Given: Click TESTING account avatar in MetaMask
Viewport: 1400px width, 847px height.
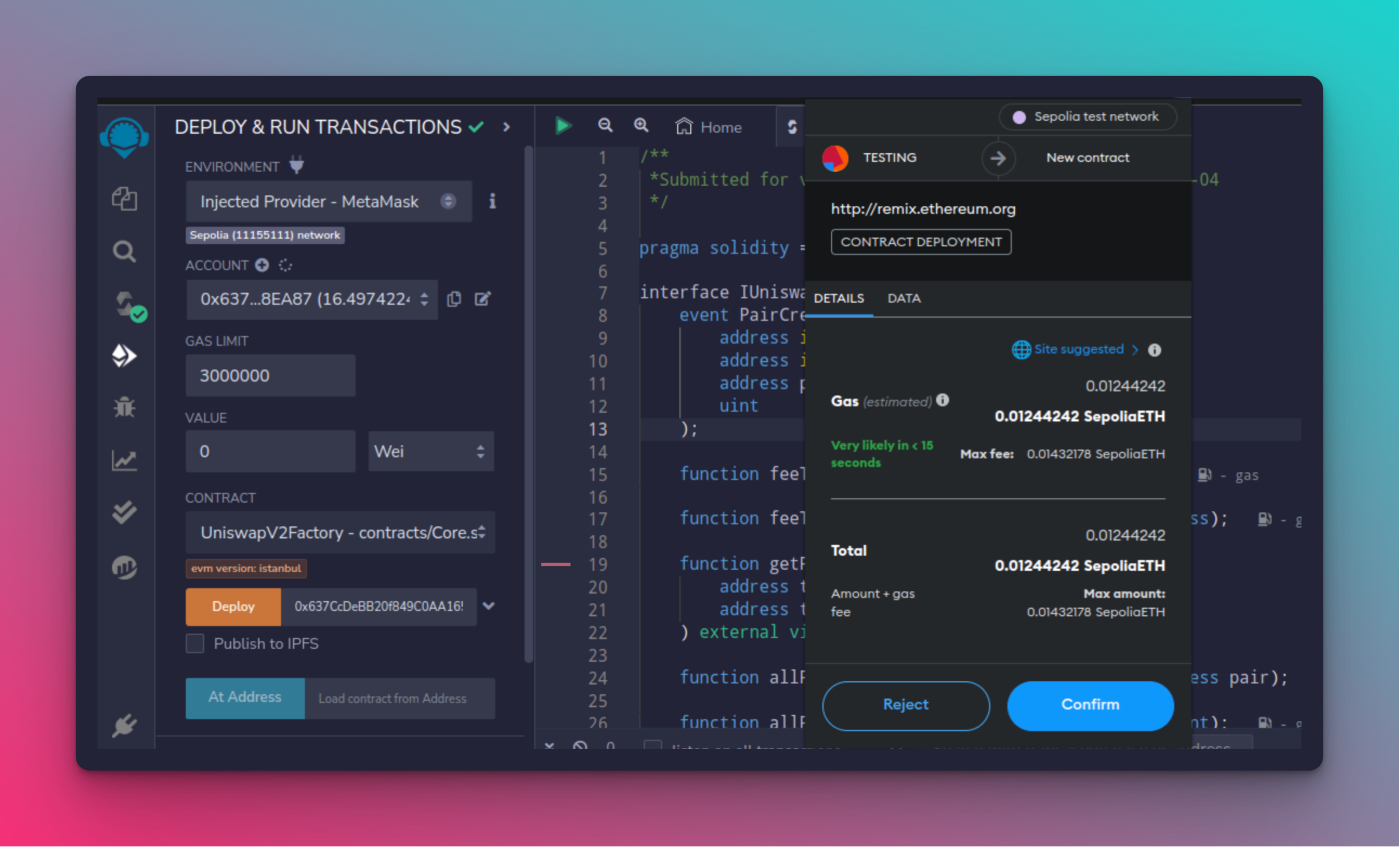Looking at the screenshot, I should point(835,158).
